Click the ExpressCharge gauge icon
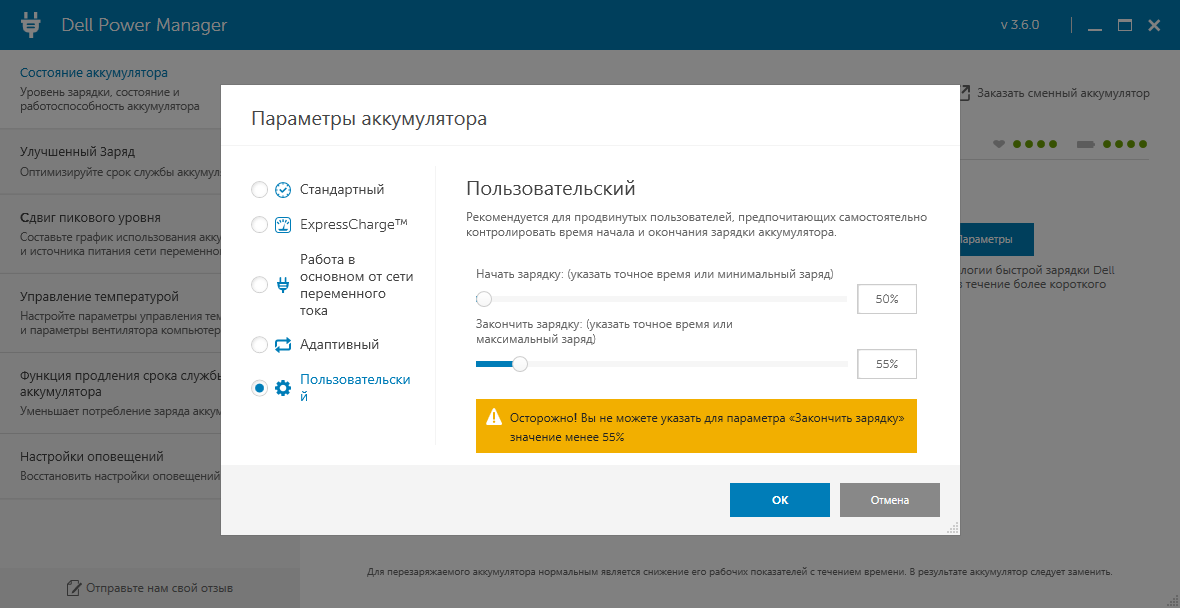The image size is (1180, 608). [x=283, y=224]
